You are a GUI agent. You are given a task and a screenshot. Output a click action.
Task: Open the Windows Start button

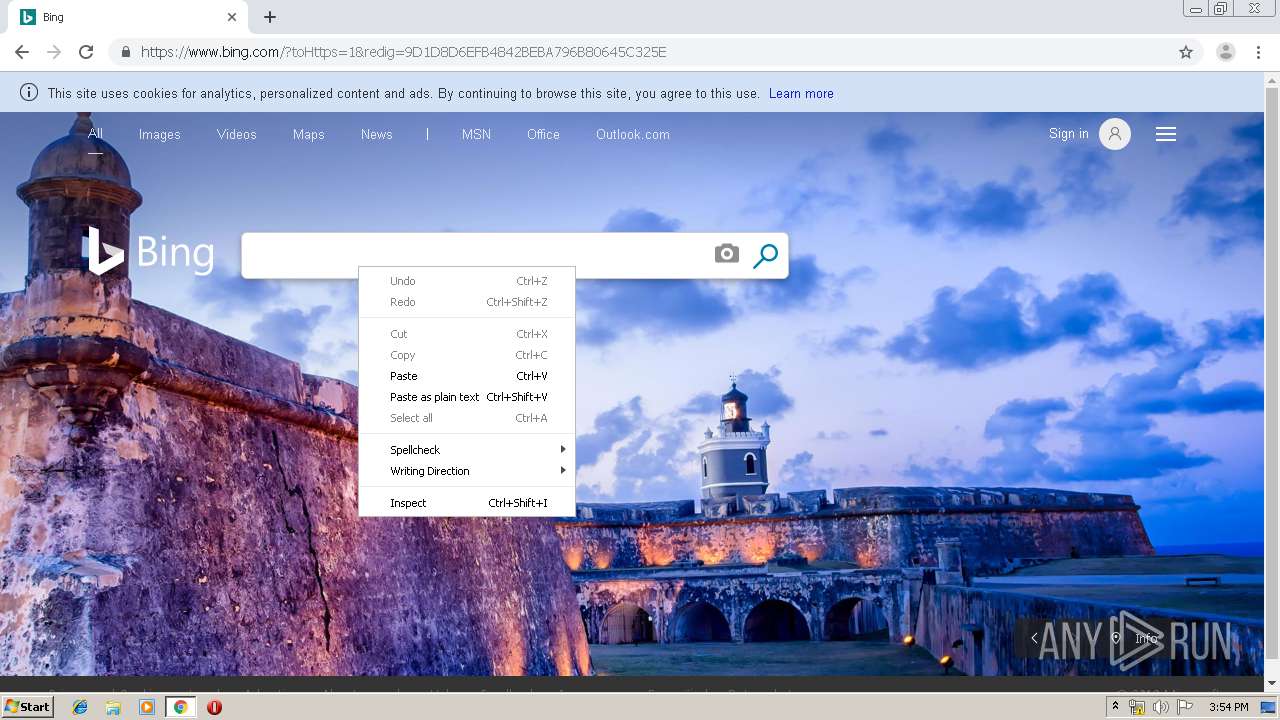[x=27, y=707]
